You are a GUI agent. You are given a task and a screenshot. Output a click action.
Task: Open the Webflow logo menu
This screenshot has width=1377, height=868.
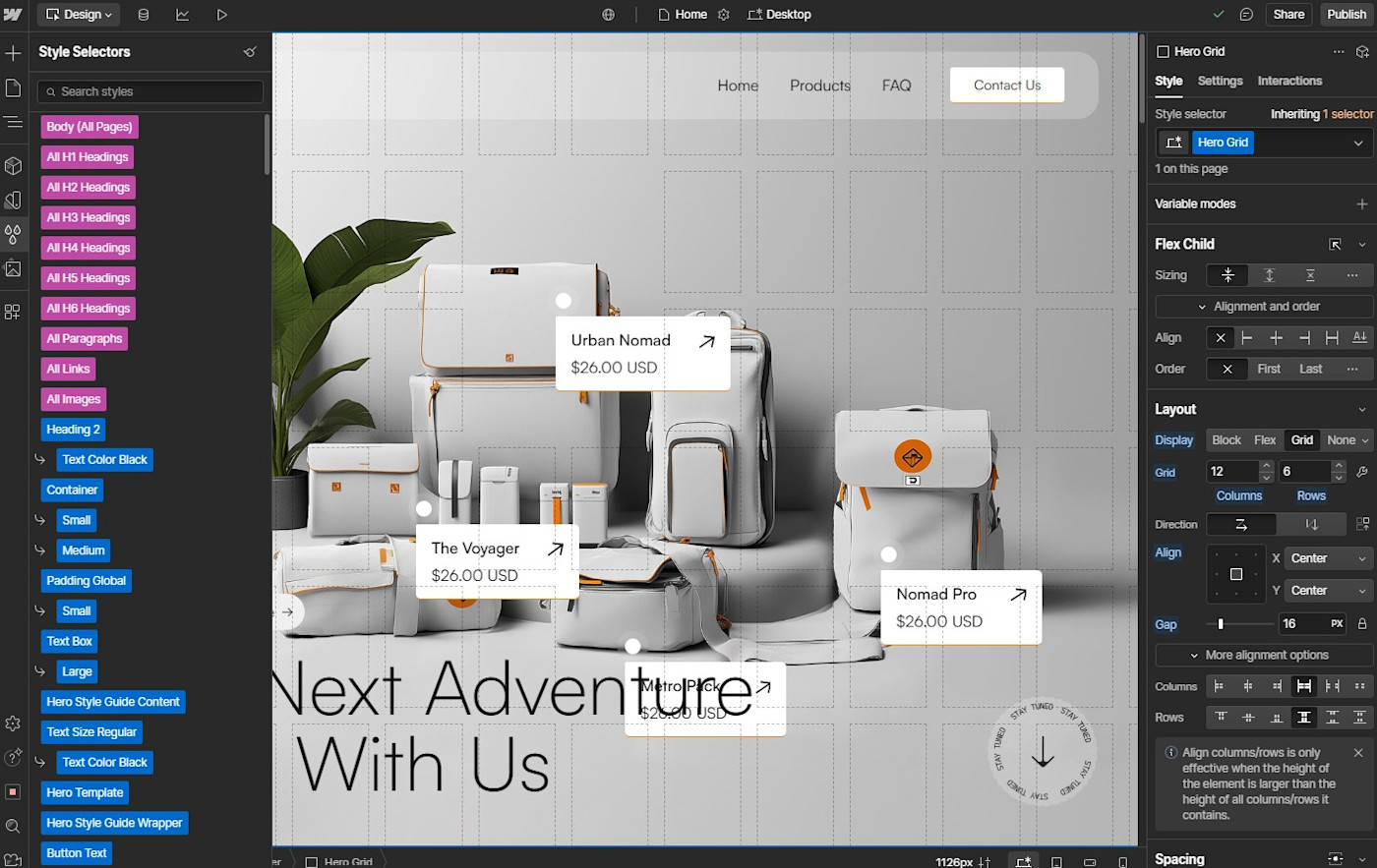coord(13,15)
